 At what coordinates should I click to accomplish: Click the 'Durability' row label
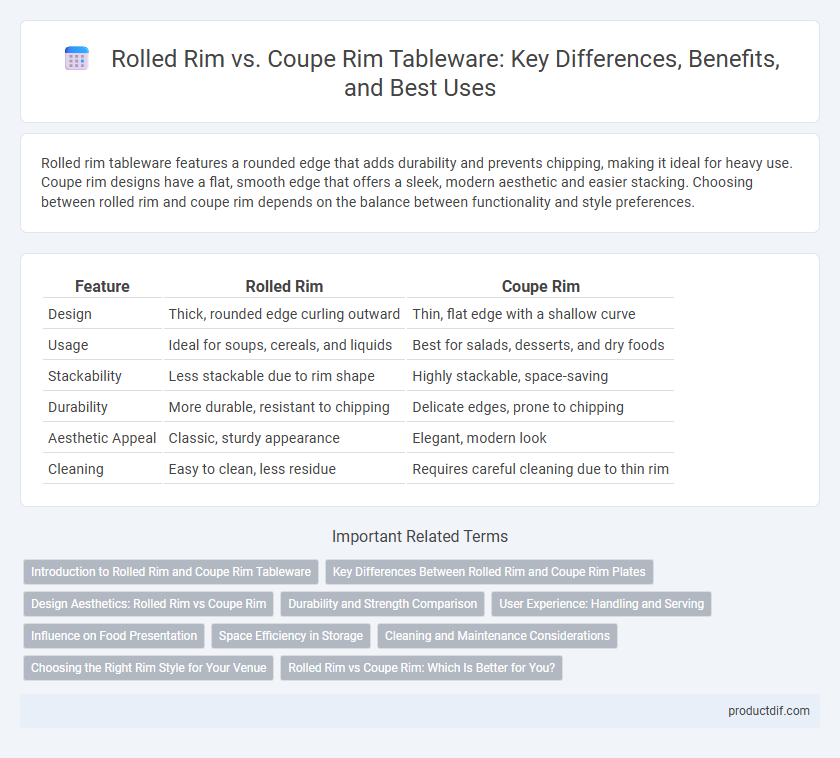78,407
